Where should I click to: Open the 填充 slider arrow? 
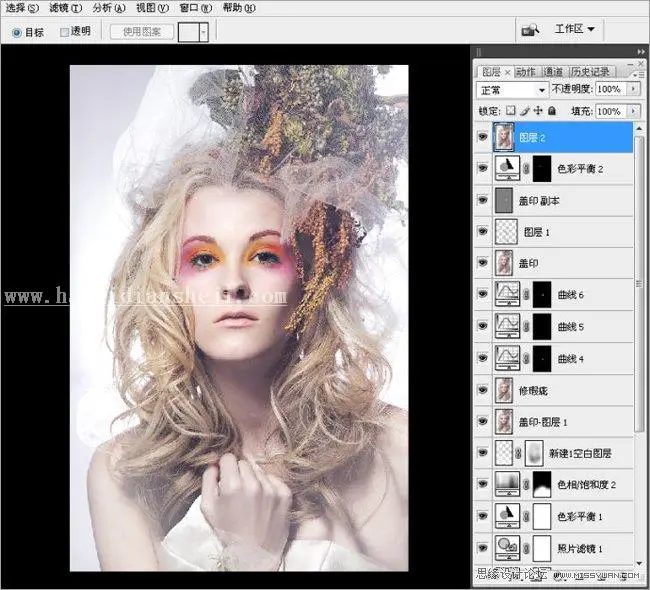point(633,112)
